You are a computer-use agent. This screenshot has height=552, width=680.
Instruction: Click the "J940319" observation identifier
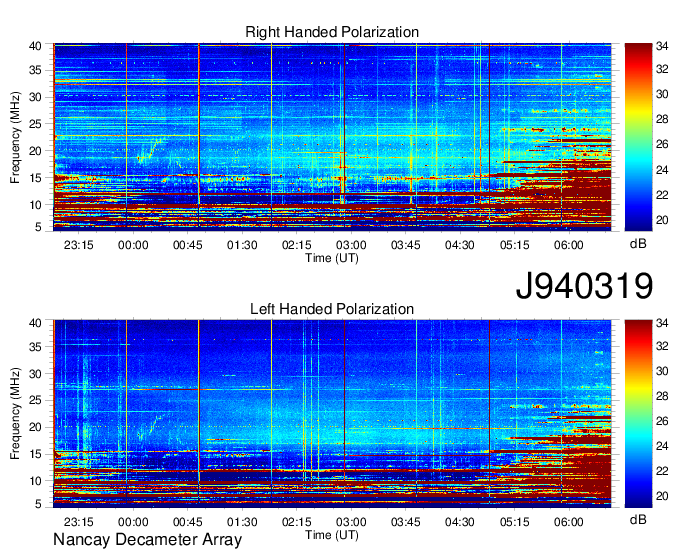point(584,285)
